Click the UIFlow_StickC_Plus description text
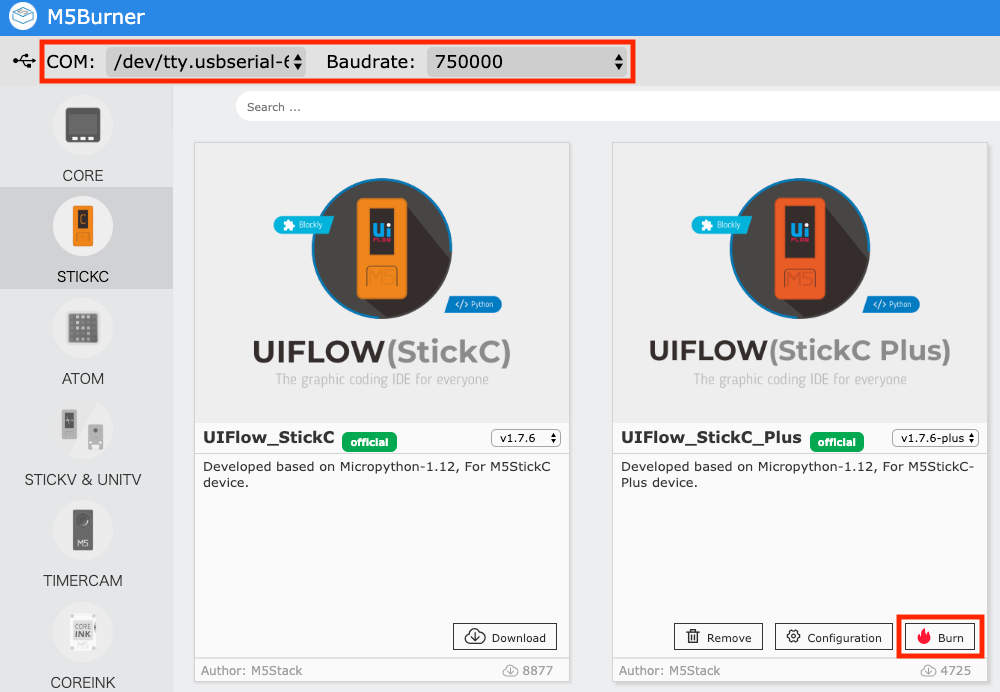This screenshot has height=692, width=1000. [797, 475]
